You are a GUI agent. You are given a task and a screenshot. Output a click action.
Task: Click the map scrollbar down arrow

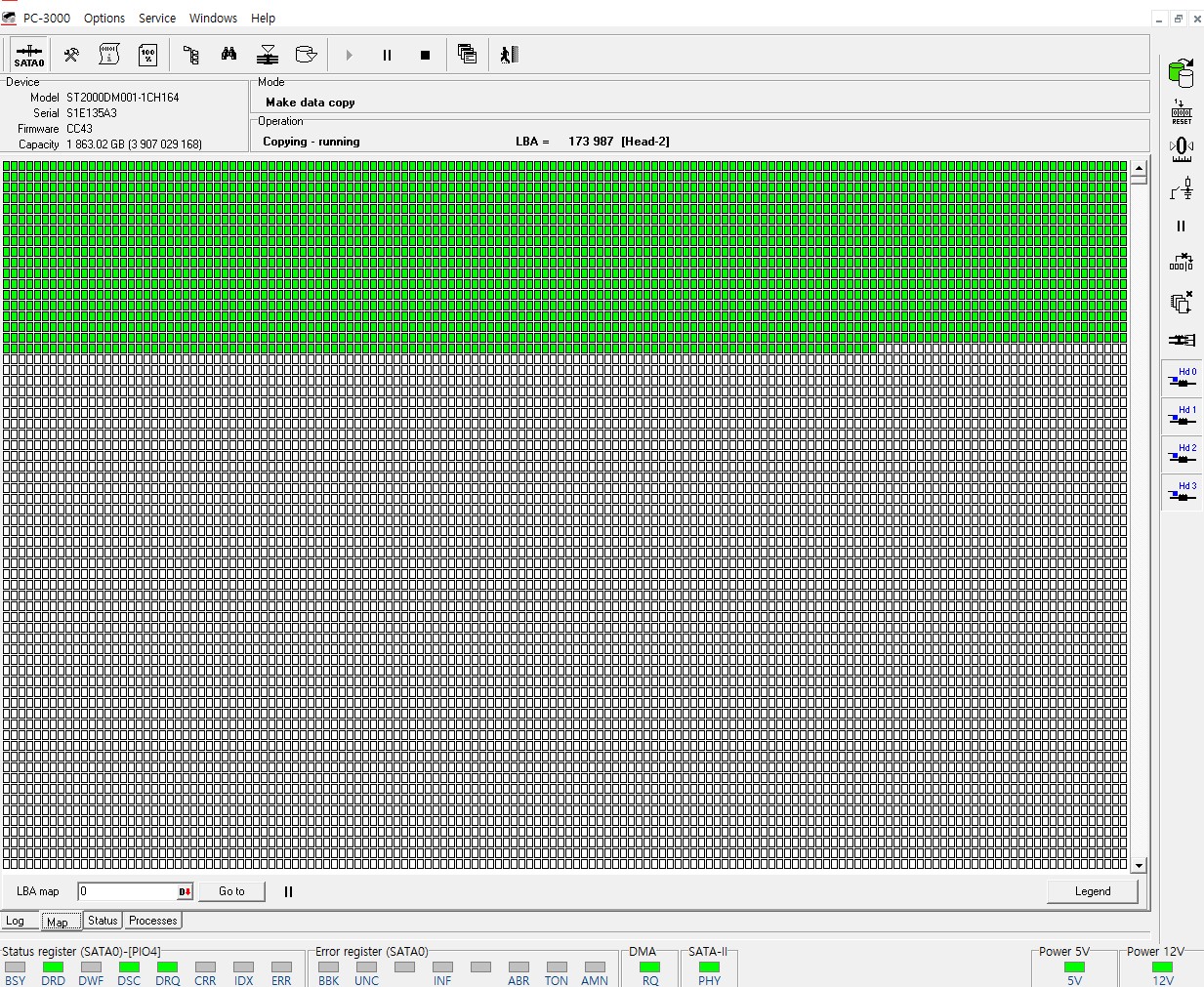[x=1139, y=865]
